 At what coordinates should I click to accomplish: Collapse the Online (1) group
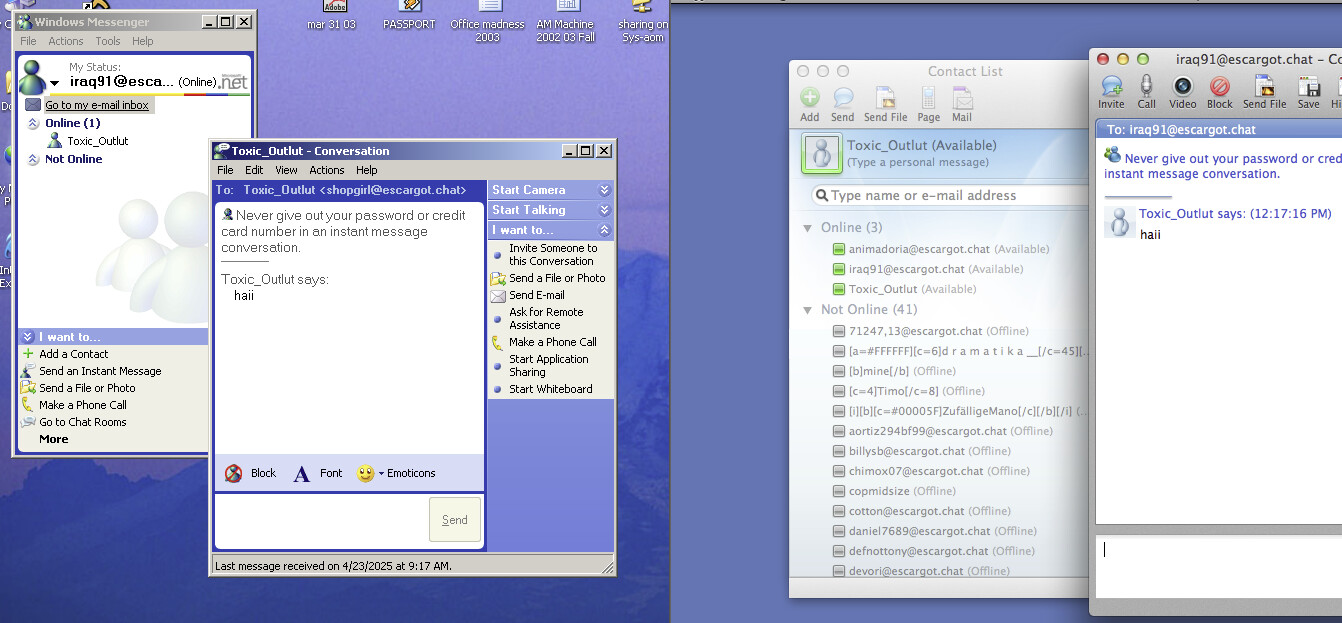[33, 123]
